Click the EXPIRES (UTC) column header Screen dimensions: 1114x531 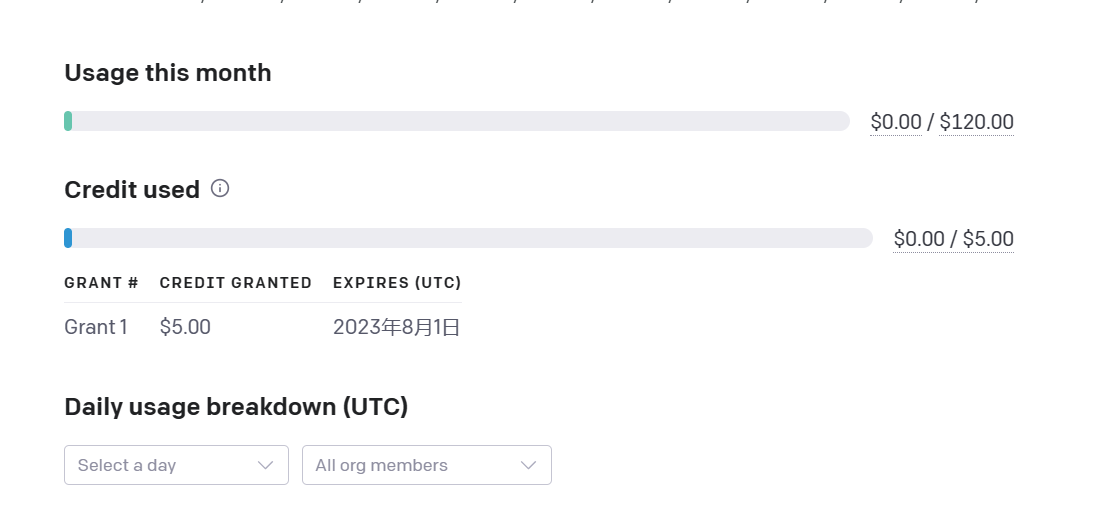pos(397,283)
